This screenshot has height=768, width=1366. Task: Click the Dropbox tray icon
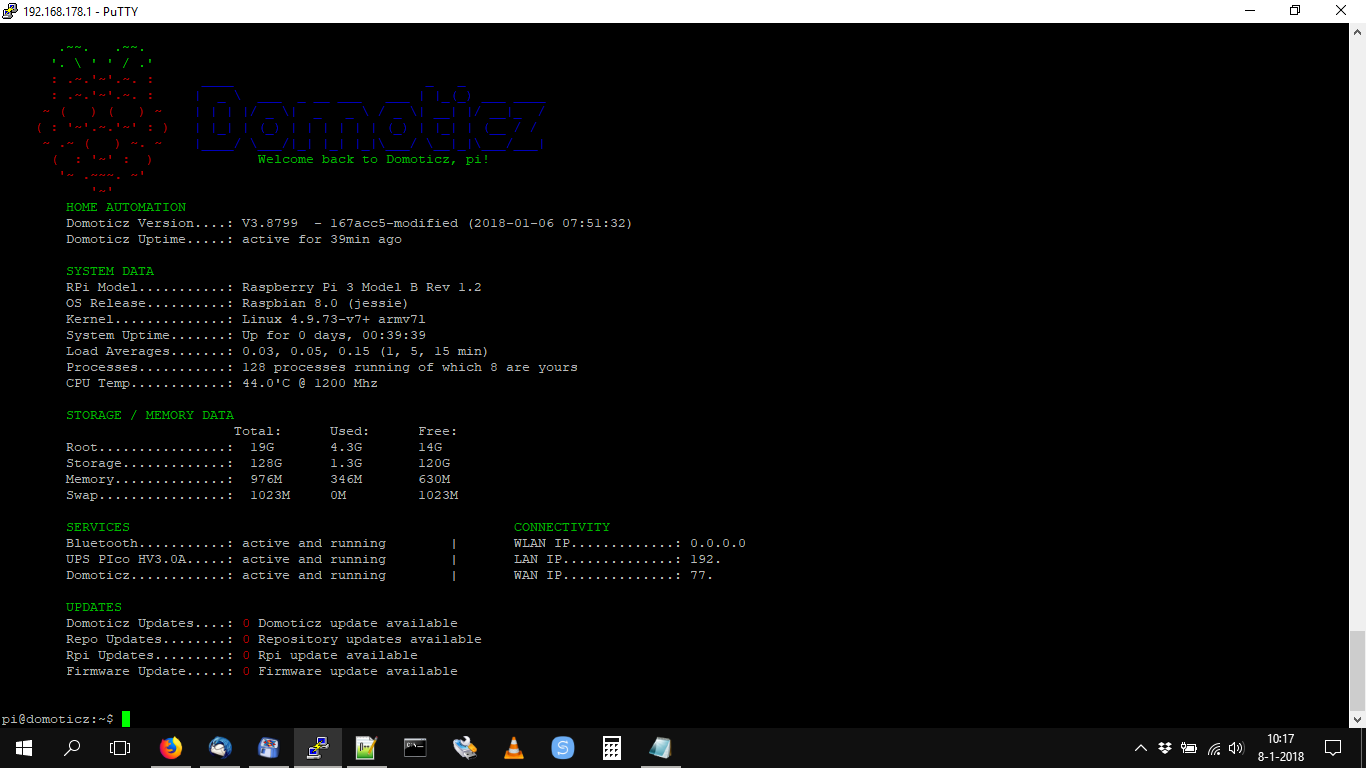pos(1165,748)
